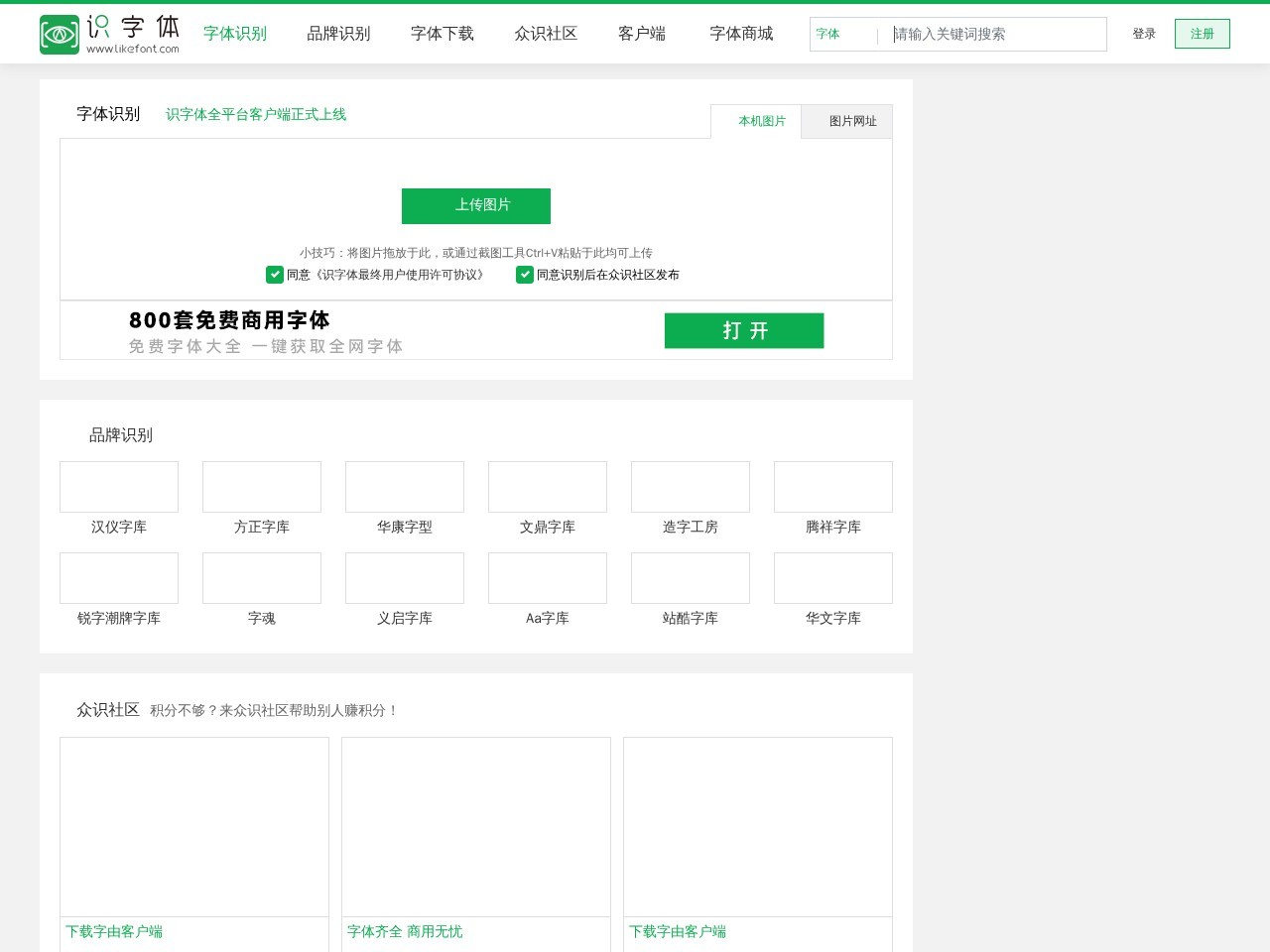Go to 字体下载 in navigation
Image resolution: width=1270 pixels, height=952 pixels.
[443, 34]
